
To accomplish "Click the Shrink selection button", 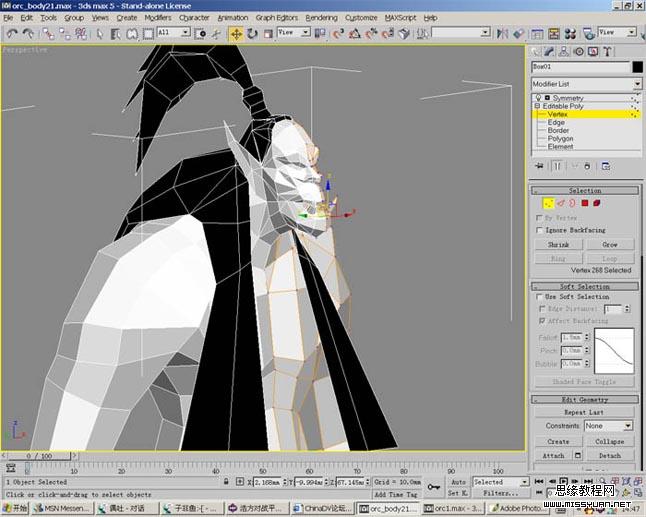I will click(559, 245).
